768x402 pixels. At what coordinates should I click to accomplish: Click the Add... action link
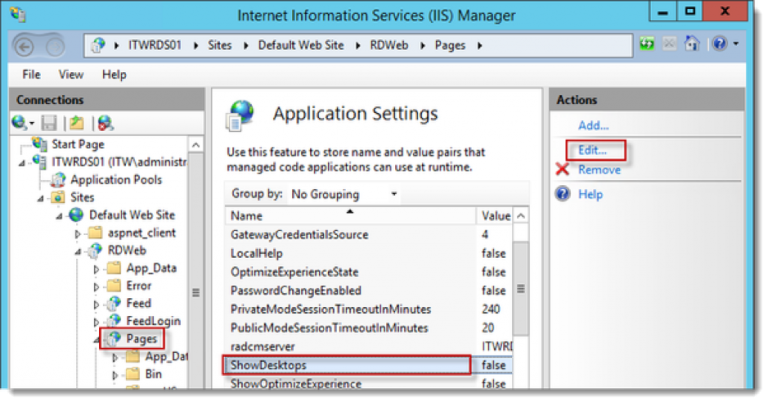(x=593, y=125)
